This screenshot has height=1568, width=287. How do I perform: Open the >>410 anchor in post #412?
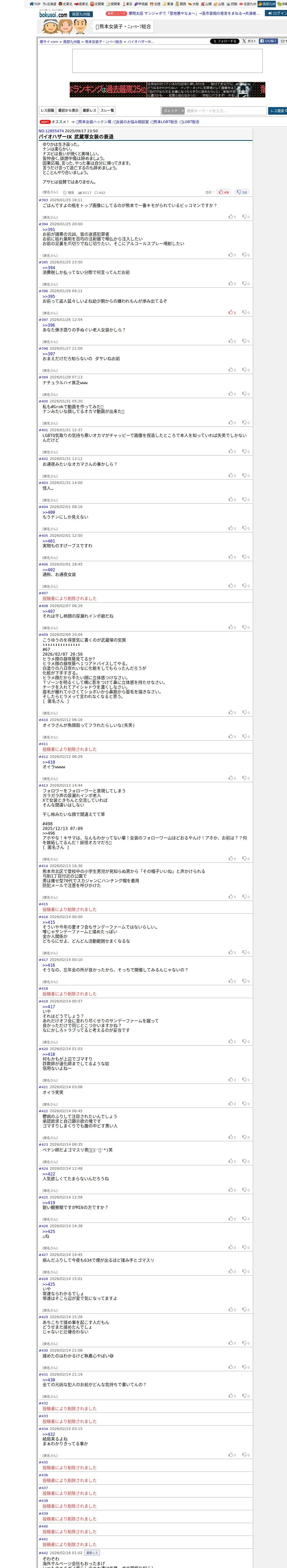49,762
